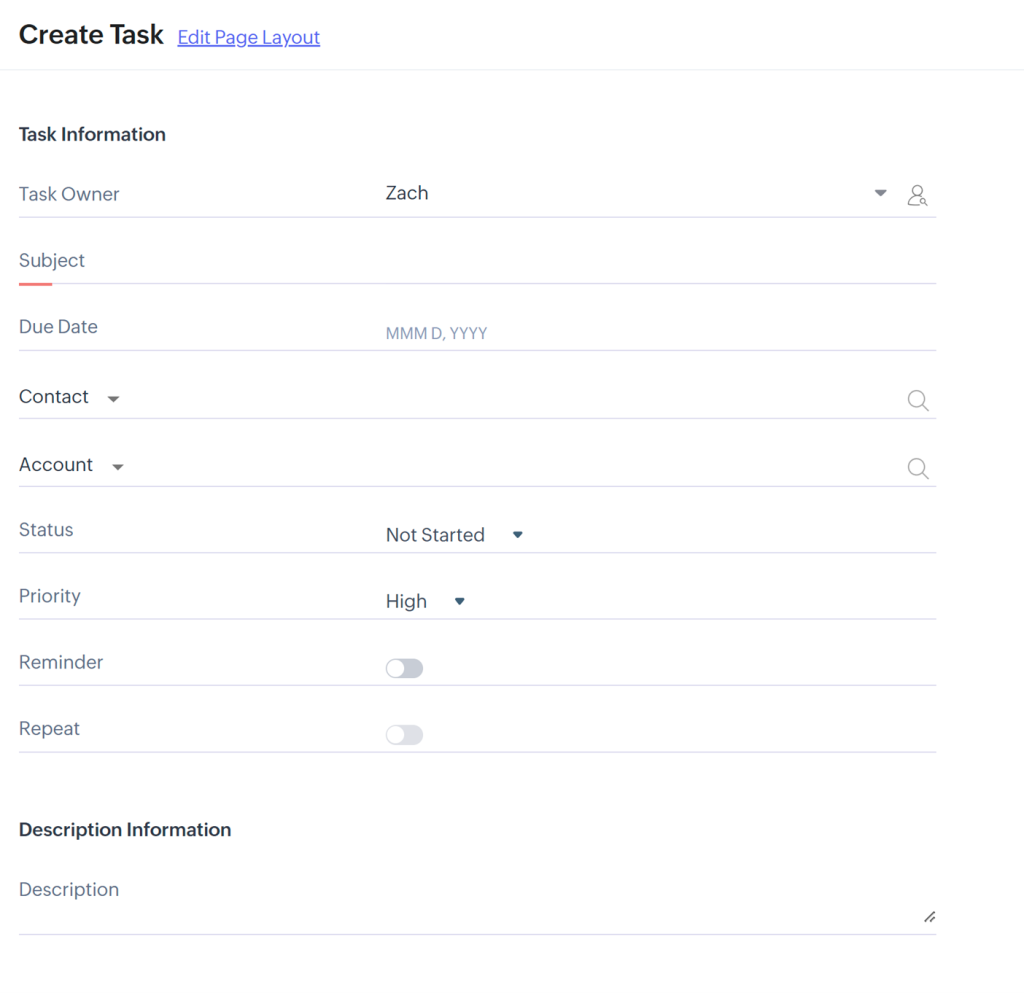
Task: Select the Zach owner name value
Action: (x=407, y=193)
